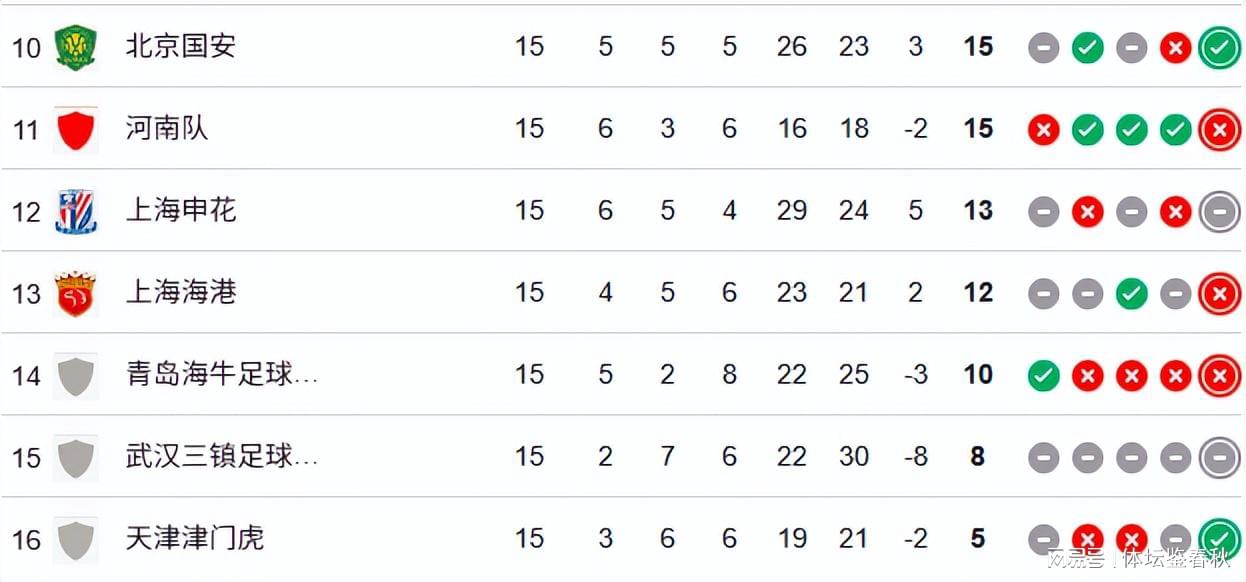Click the Shanghai Port red team badge

tap(75, 293)
